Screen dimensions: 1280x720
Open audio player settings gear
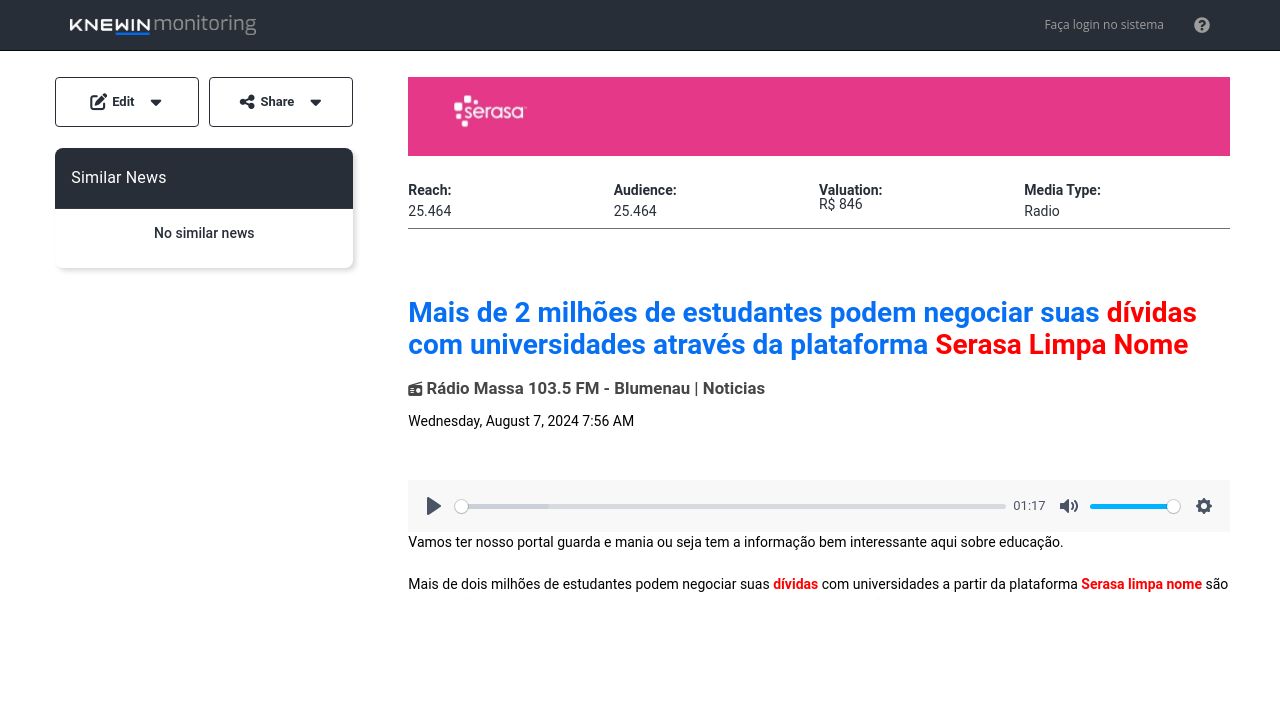(1204, 506)
